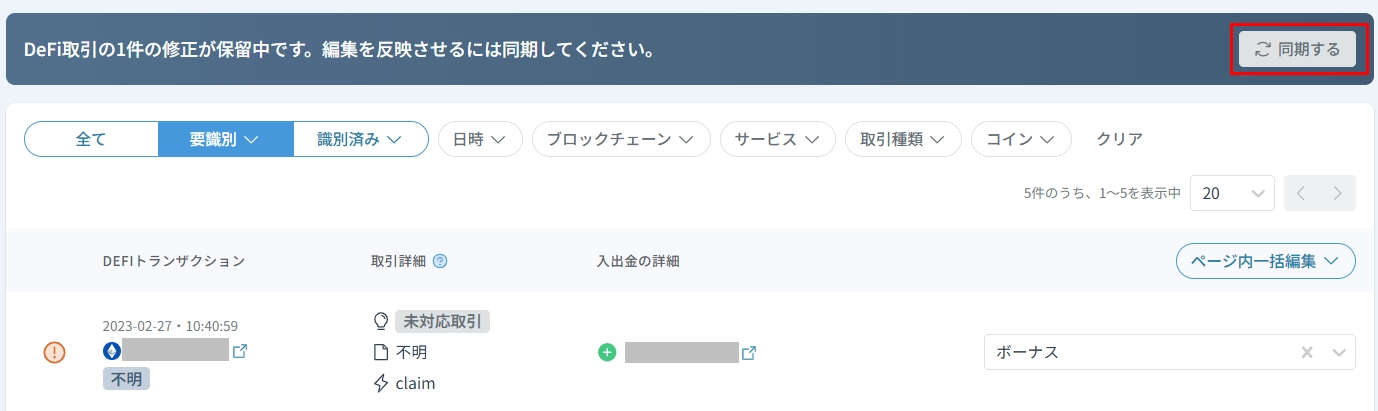Click クリア to reset filters
The height and width of the screenshot is (411, 1378).
tap(1119, 140)
